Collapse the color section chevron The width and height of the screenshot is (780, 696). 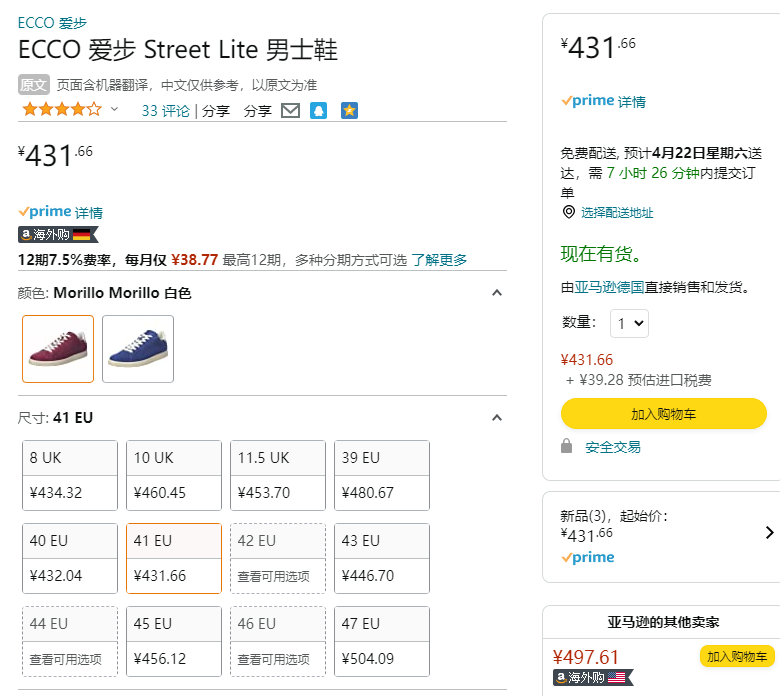click(x=496, y=293)
